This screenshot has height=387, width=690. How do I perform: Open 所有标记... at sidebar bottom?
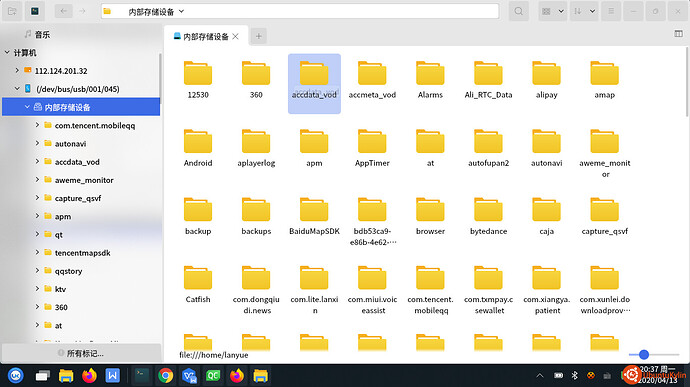click(x=81, y=353)
